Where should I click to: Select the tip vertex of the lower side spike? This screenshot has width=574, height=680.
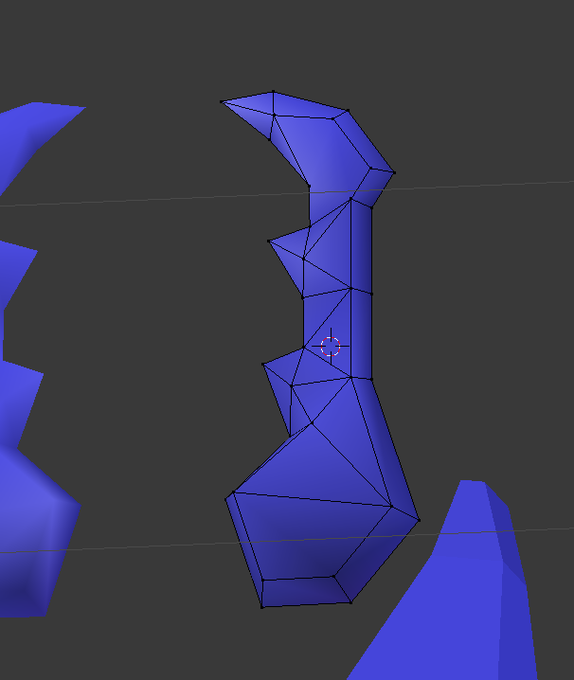[263, 364]
